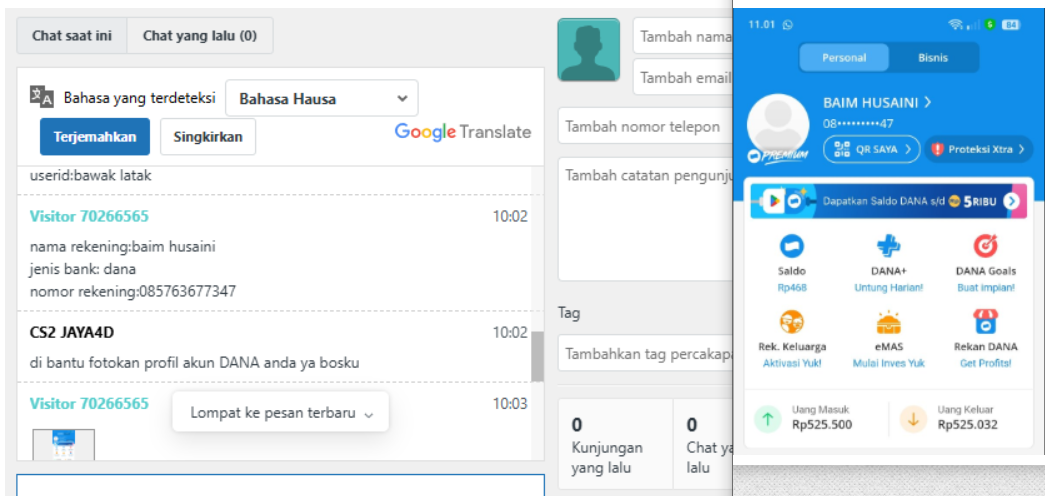Click the battery indicator showing 84
Screen dimensions: 1045x496
pyautogui.click(x=1011, y=25)
